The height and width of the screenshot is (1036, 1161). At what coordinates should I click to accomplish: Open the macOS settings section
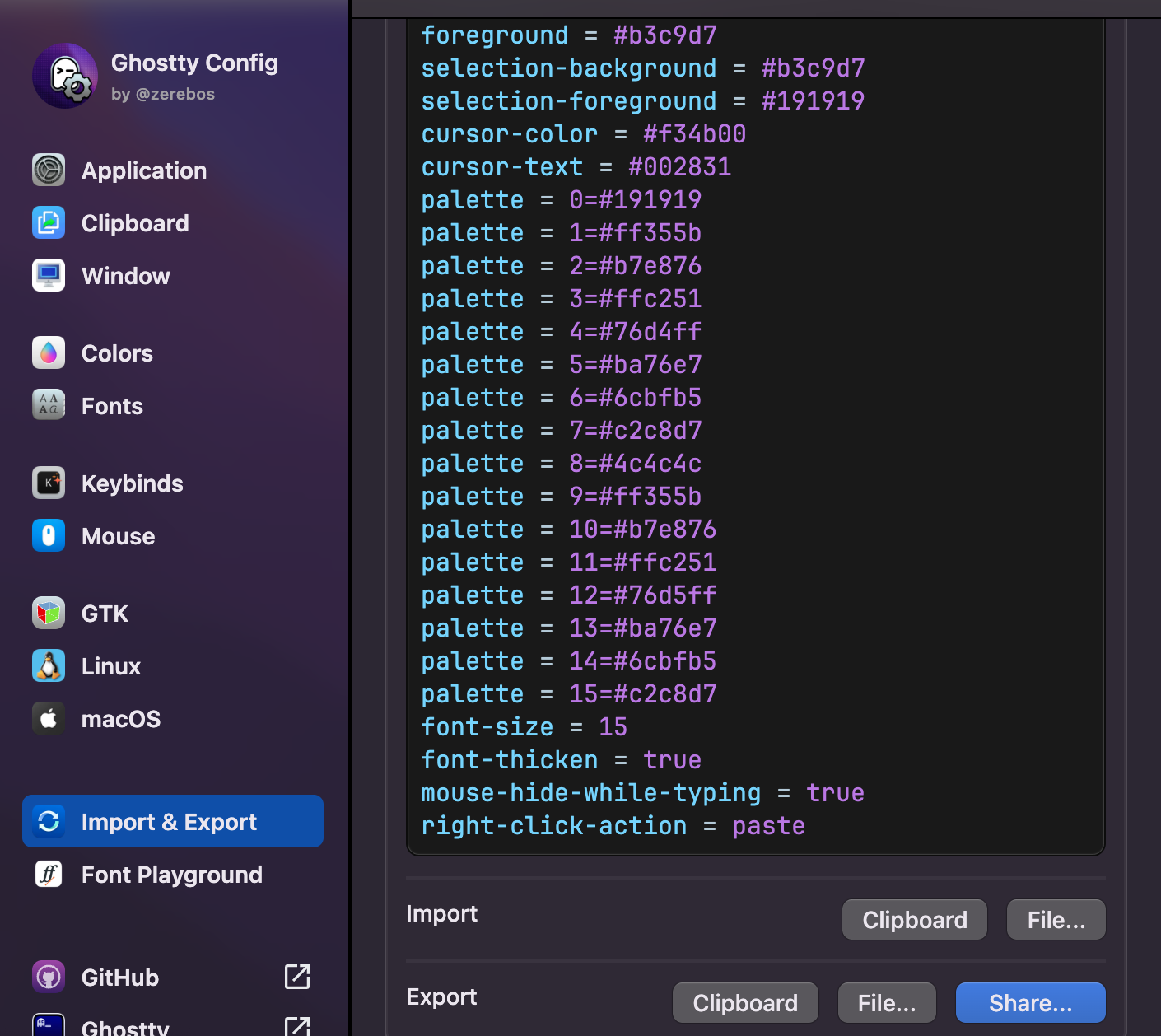click(x=121, y=718)
